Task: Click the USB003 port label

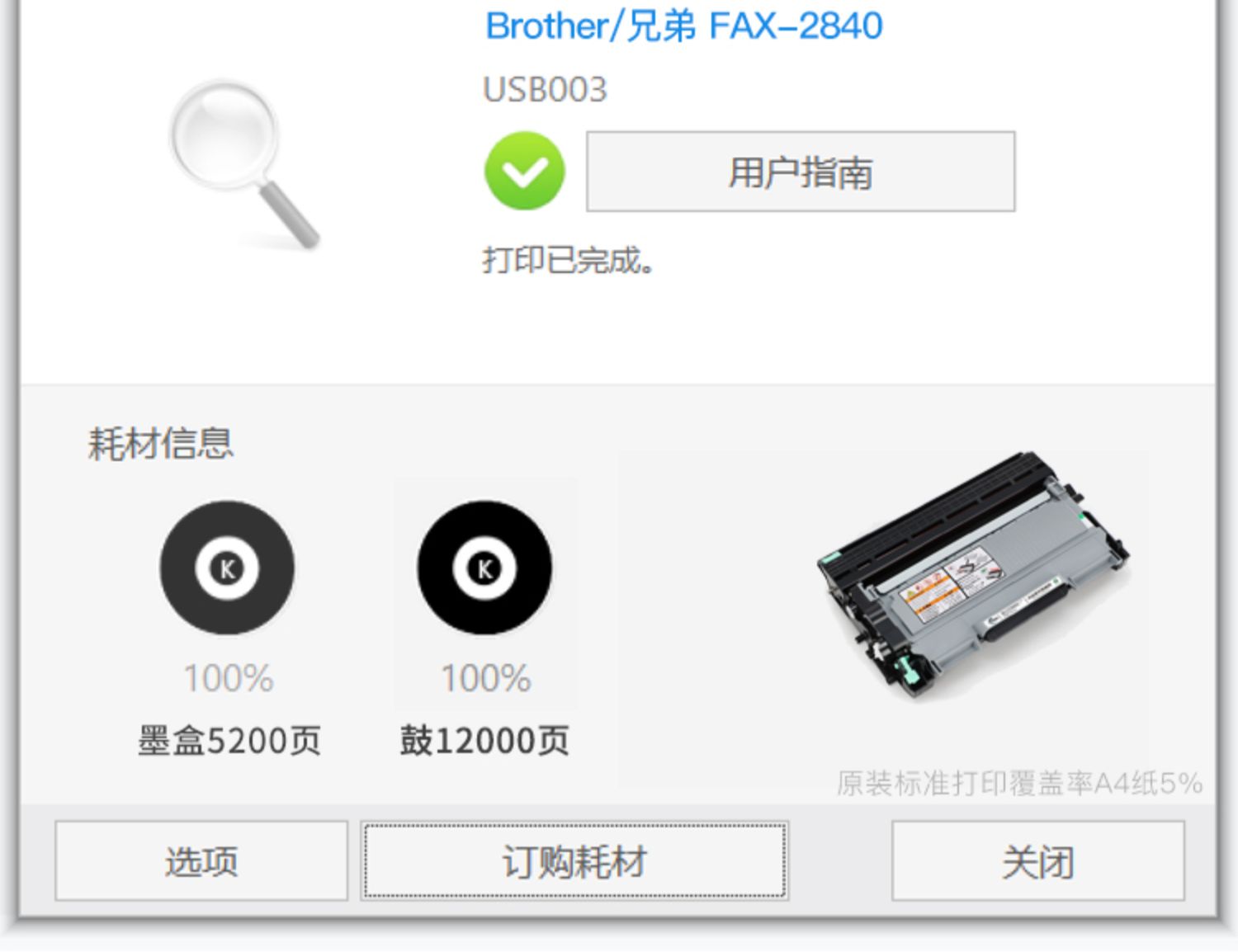Action: (545, 90)
